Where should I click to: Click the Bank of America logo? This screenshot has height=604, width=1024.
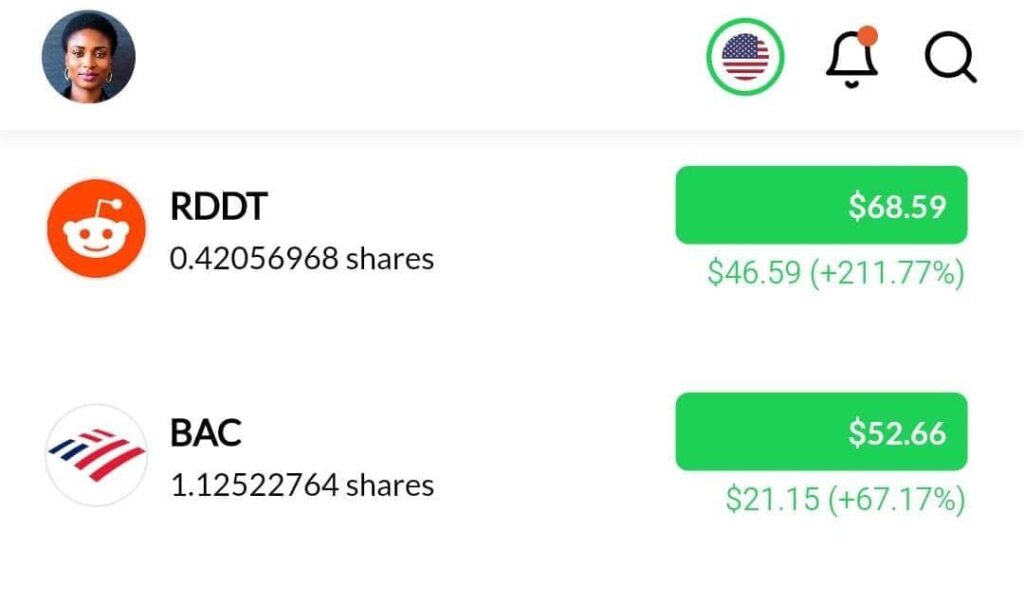tap(96, 455)
